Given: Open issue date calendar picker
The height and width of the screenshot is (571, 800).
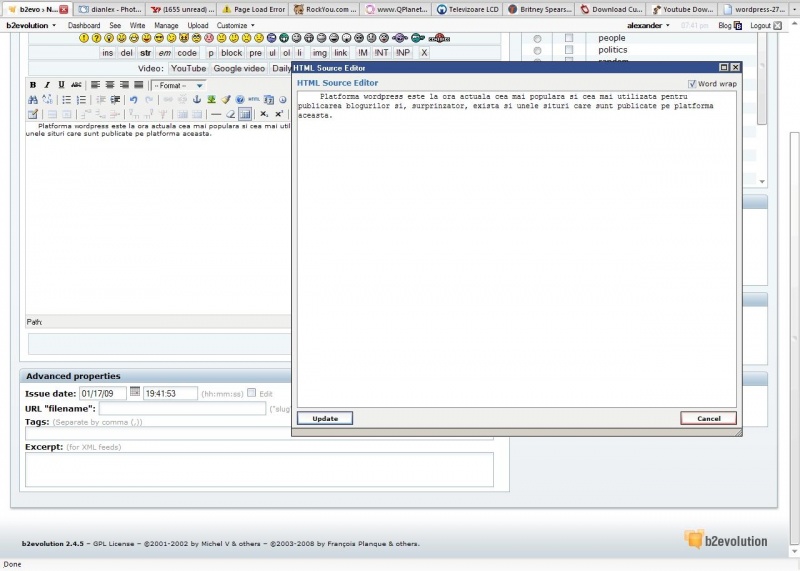Looking at the screenshot, I should (135, 392).
